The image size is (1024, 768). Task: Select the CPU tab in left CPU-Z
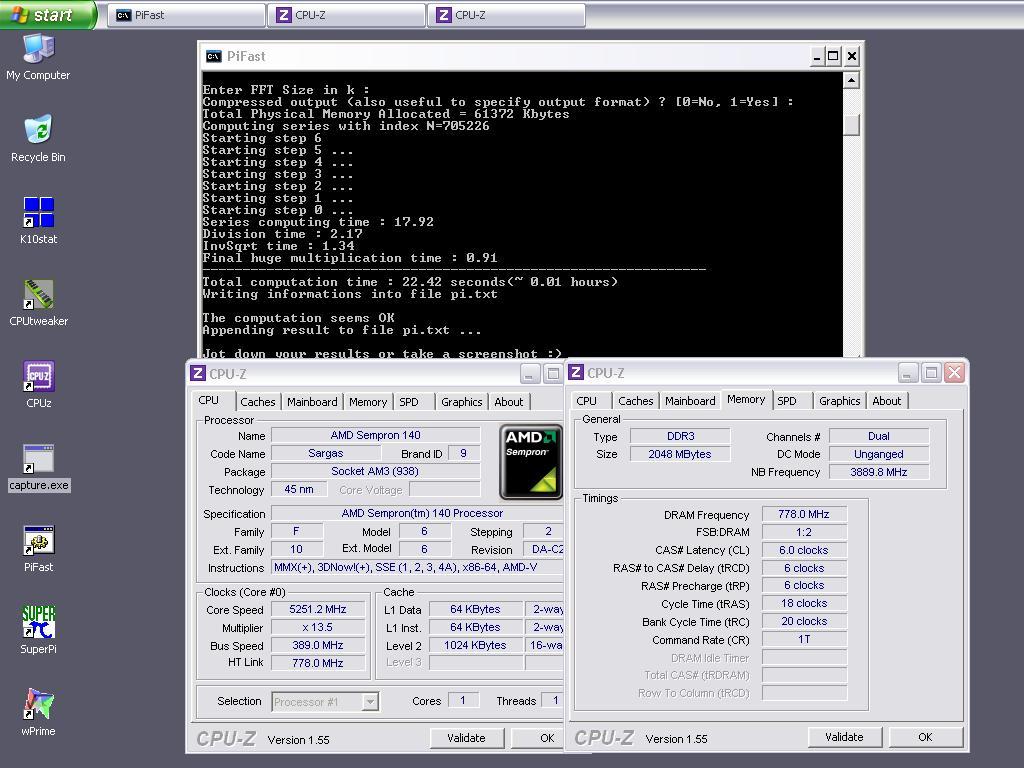coord(209,400)
